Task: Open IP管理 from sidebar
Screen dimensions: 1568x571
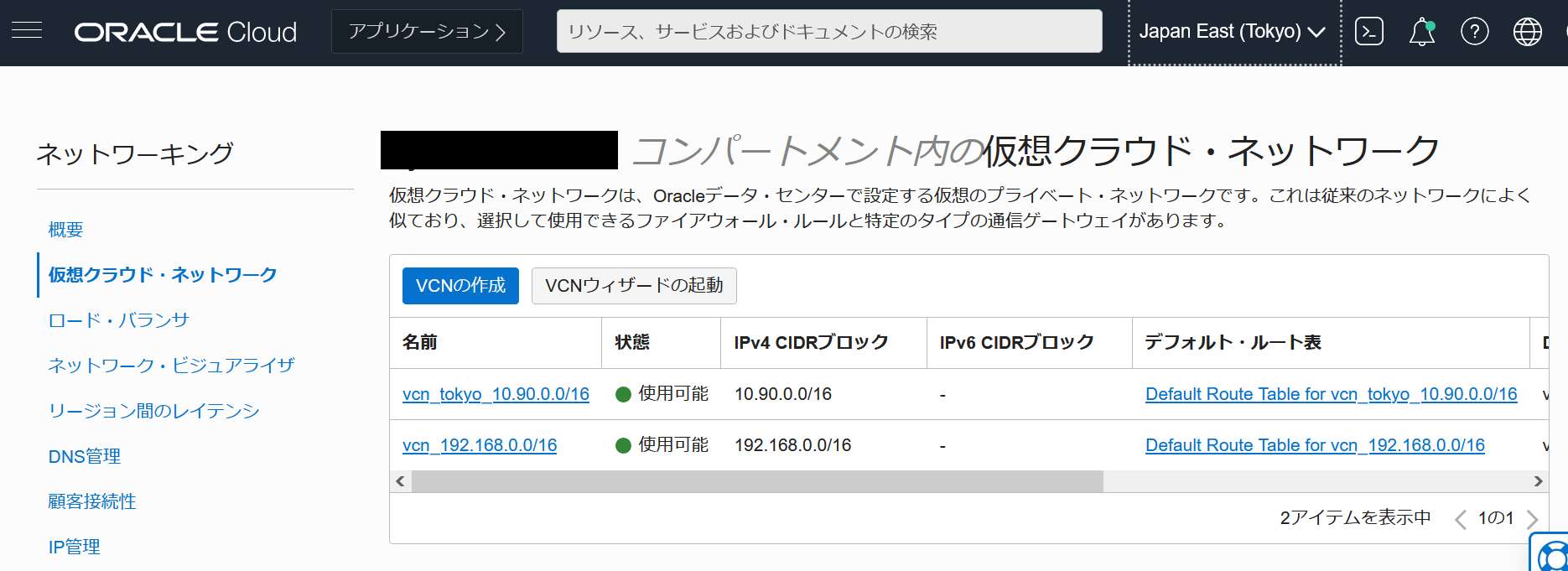Action: click(75, 547)
